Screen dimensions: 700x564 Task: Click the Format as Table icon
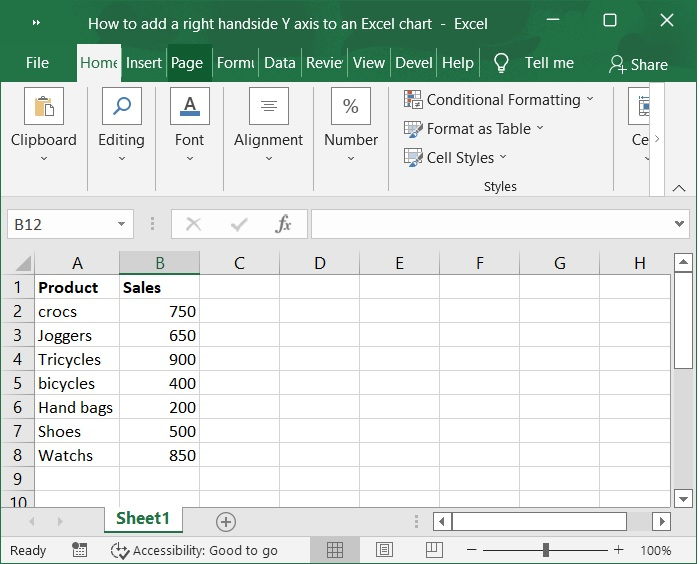coord(413,129)
